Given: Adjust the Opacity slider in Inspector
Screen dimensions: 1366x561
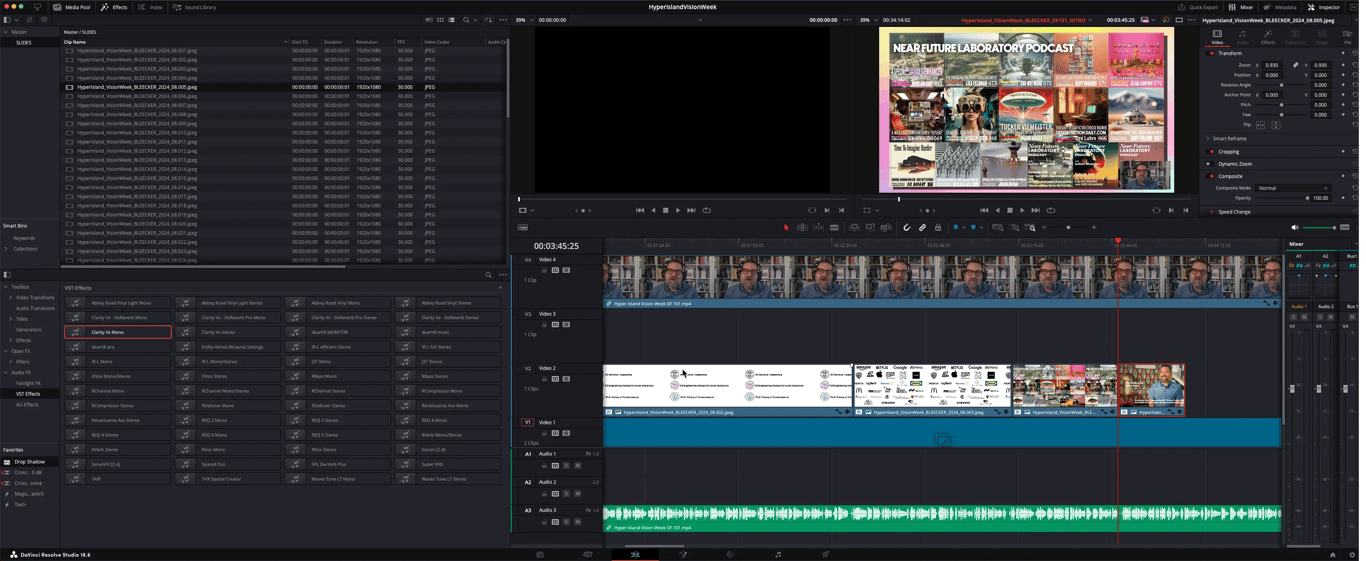Looking at the screenshot, I should [x=1283, y=198].
